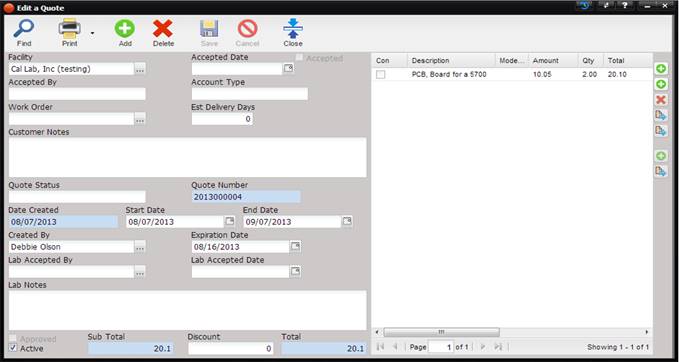Sort by the Amount column header
This screenshot has width=679, height=362.
pyautogui.click(x=553, y=61)
